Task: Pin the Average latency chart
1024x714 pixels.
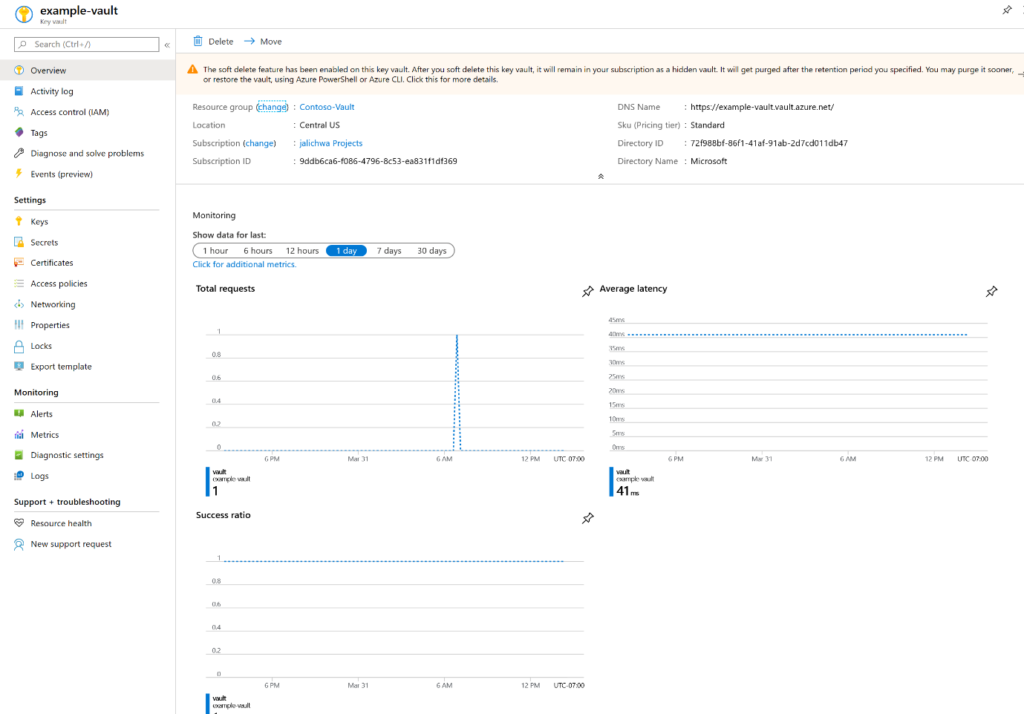Action: (x=991, y=291)
